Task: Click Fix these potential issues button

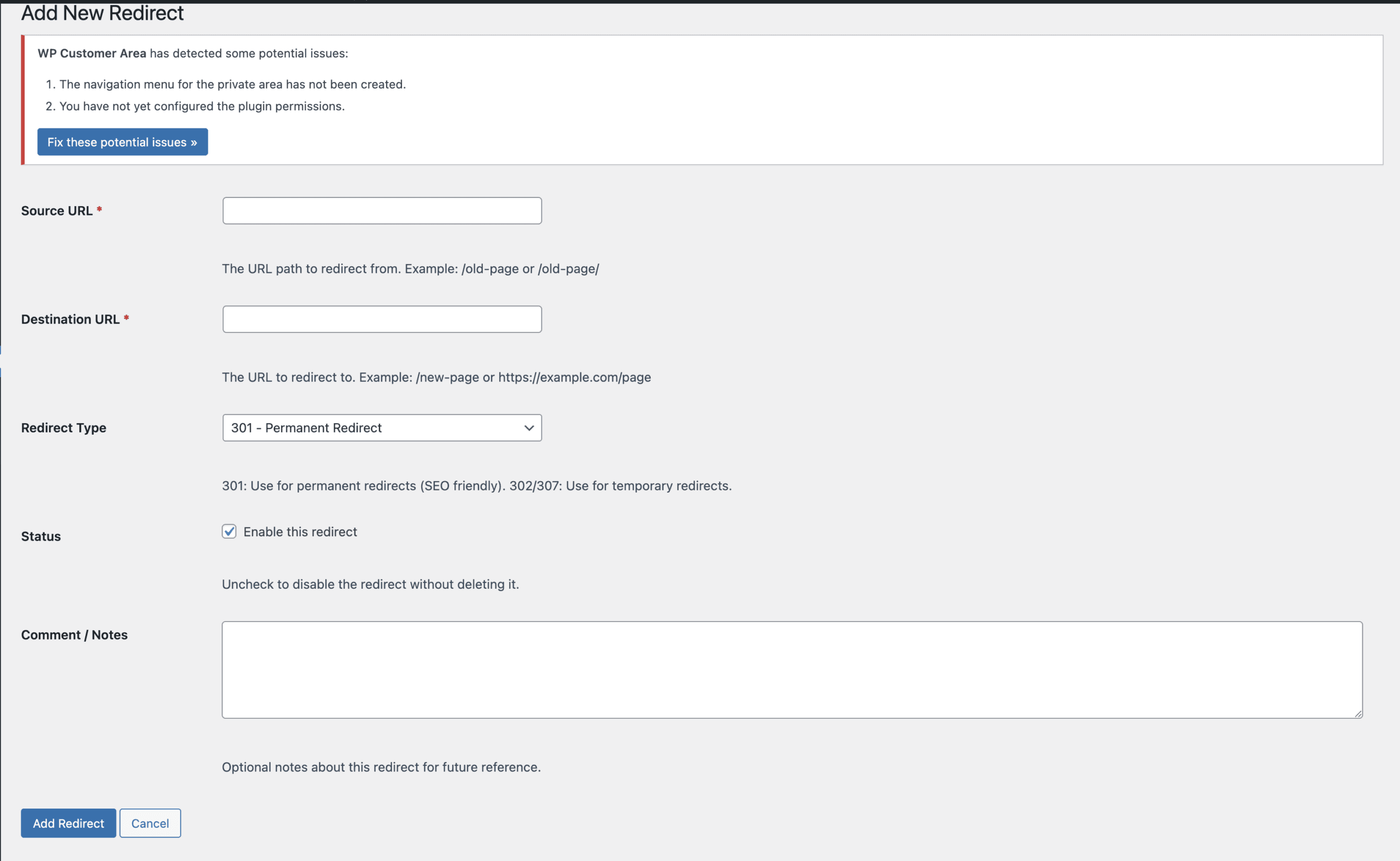Action: click(x=122, y=142)
